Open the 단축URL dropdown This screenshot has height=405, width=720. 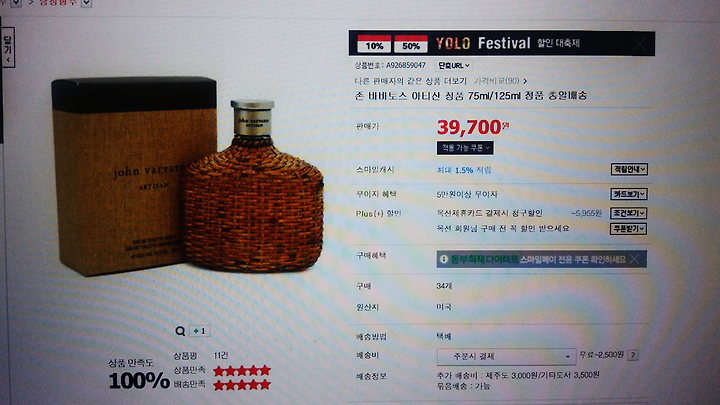pyautogui.click(x=454, y=66)
